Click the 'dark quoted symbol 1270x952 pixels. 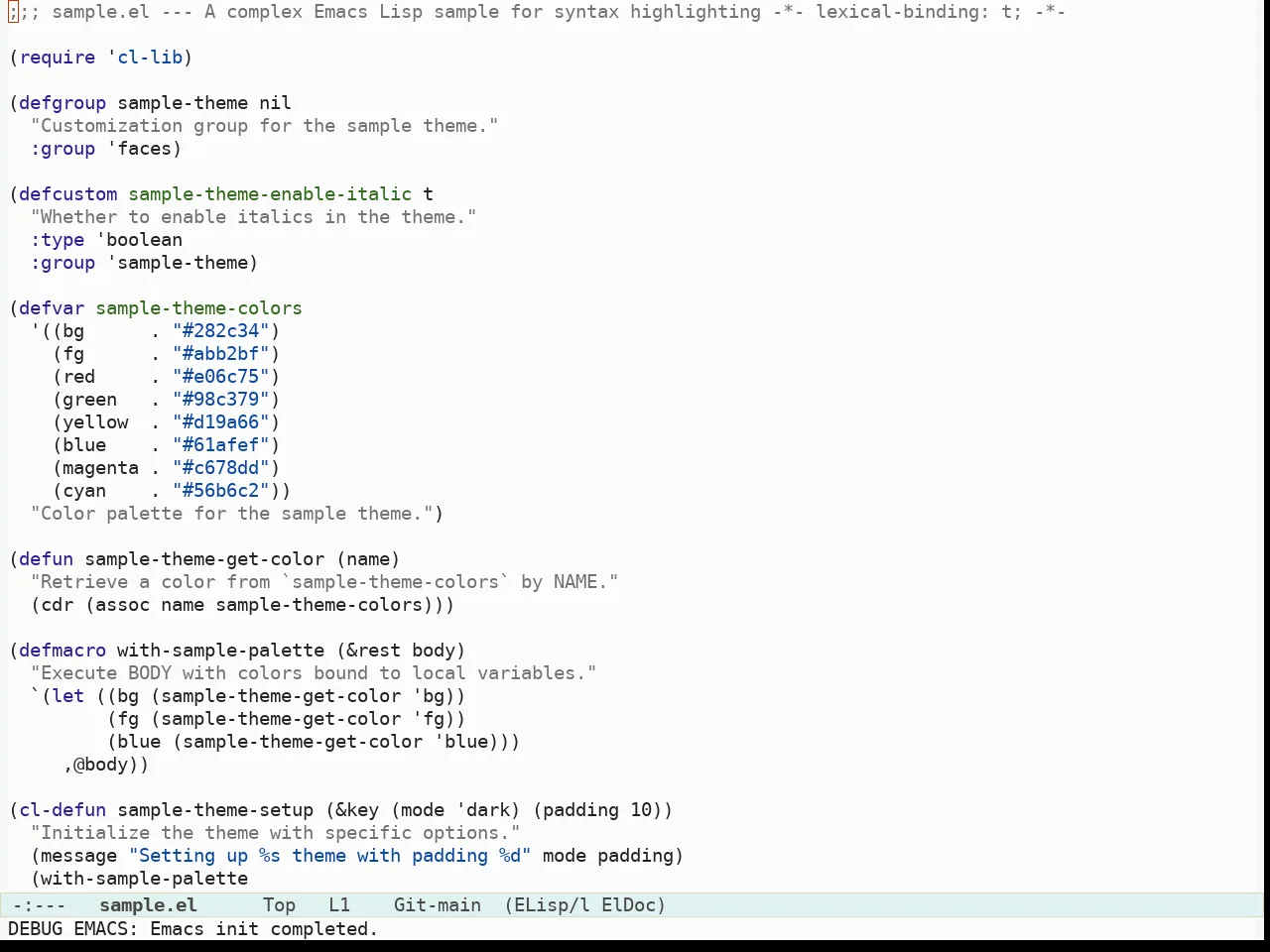483,810
